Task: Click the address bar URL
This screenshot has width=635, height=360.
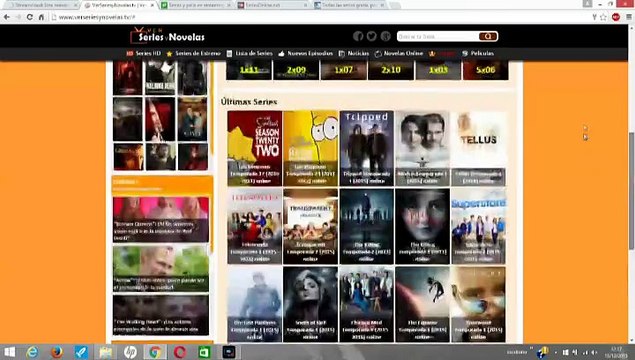Action: 97,17
